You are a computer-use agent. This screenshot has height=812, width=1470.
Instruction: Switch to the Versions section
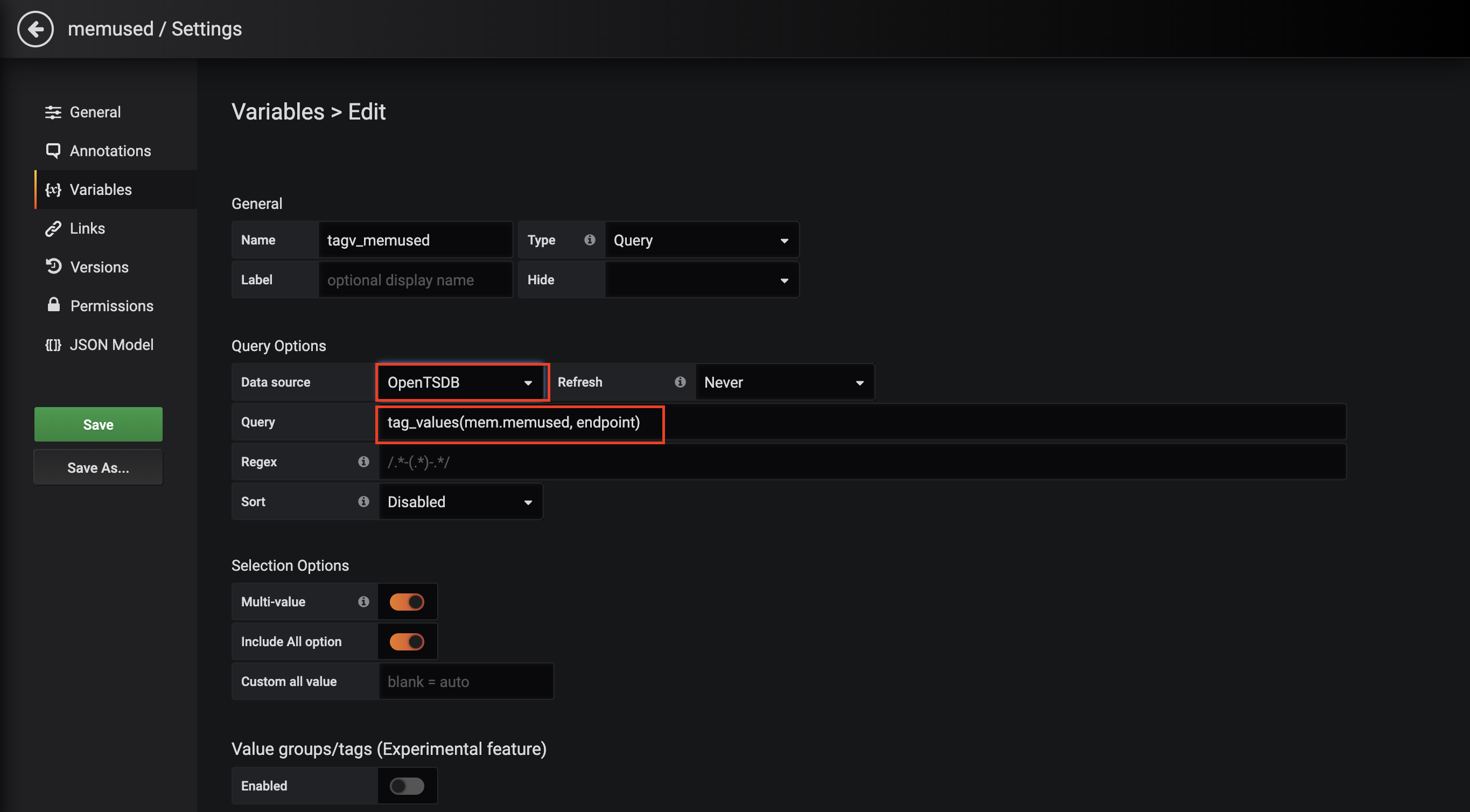99,267
